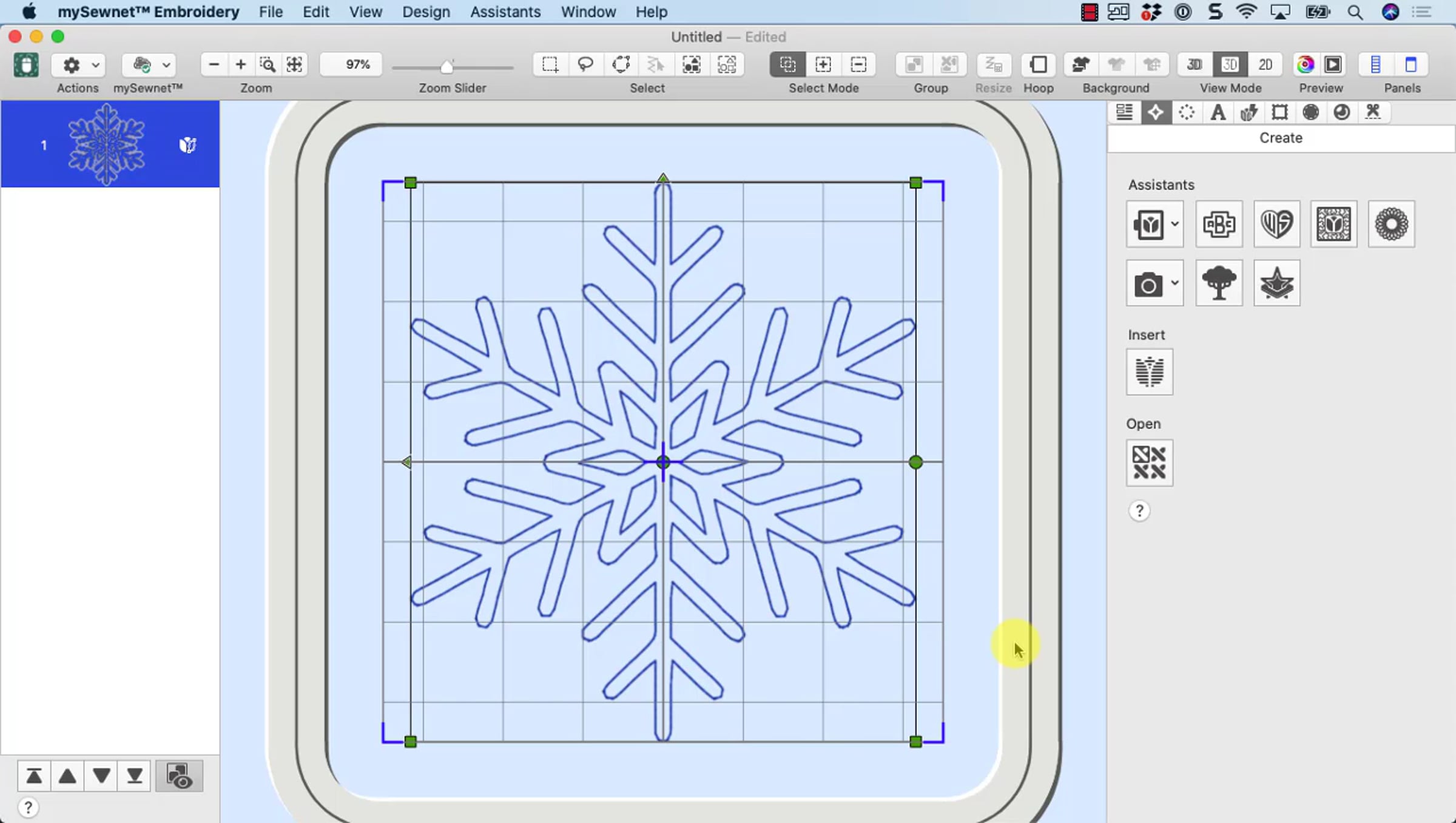Select the Zoom to Rectangle magnifier tool
This screenshot has width=1456, height=823.
268,64
